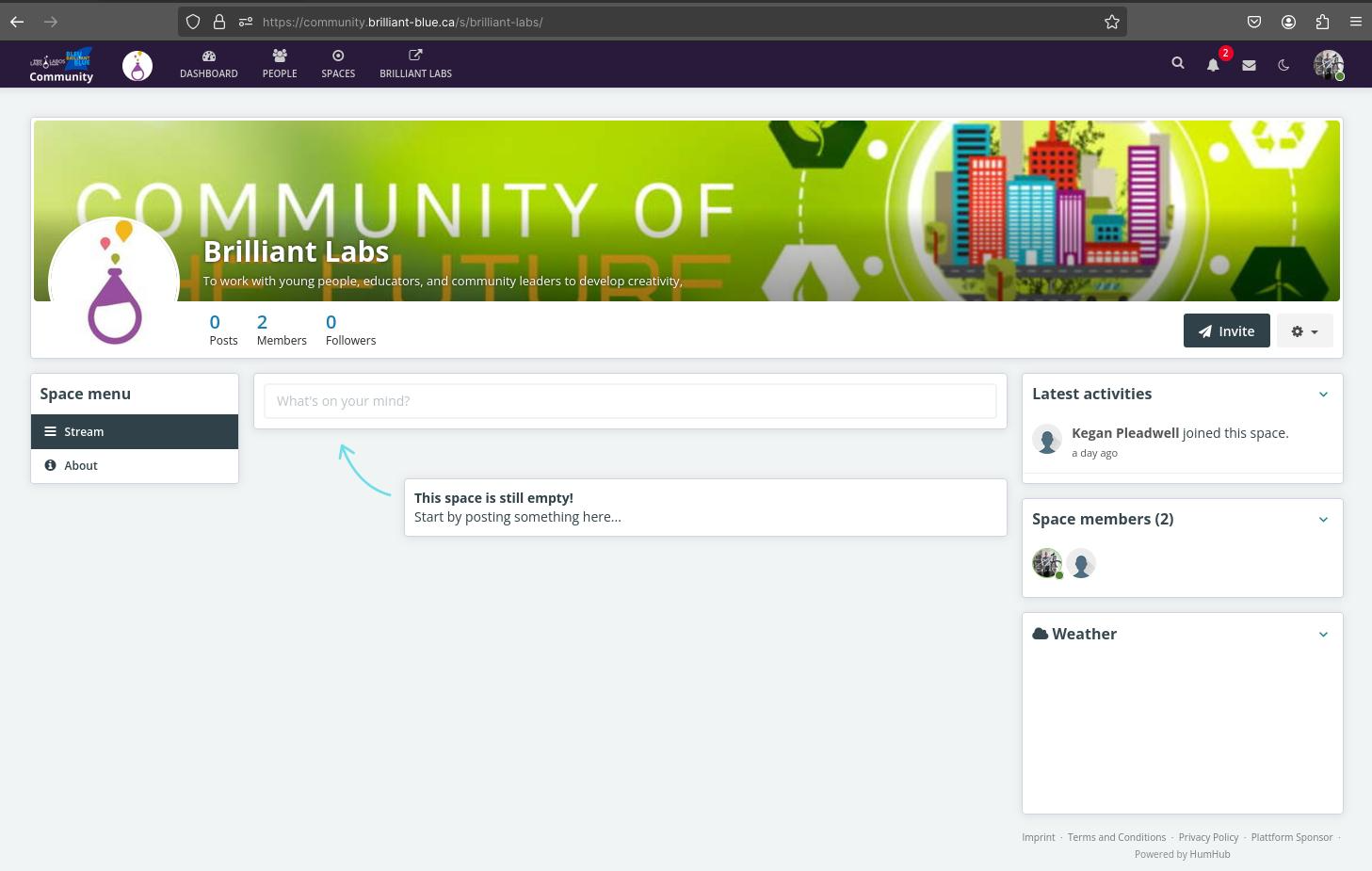Open the HumHub link in footer
Screen dimensions: 1372x871
point(1209,854)
